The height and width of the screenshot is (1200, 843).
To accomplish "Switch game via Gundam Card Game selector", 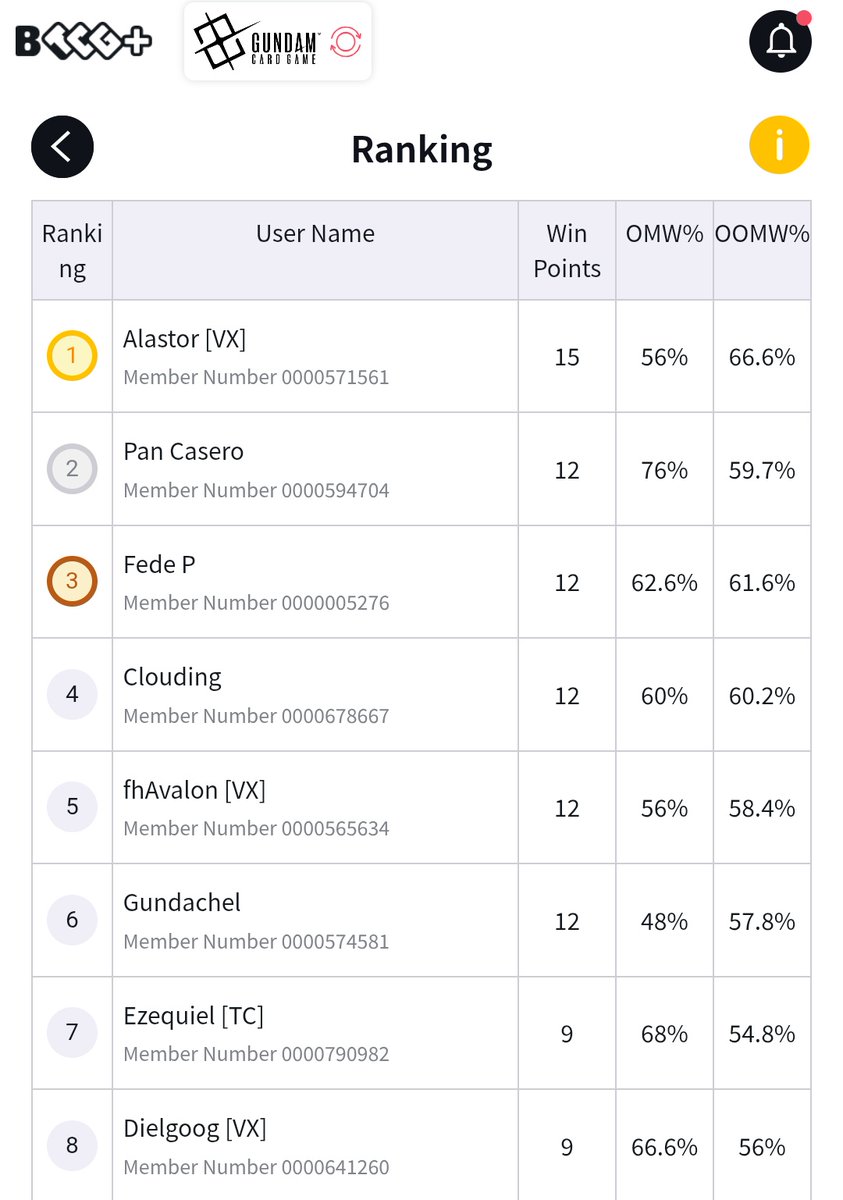I will click(278, 42).
